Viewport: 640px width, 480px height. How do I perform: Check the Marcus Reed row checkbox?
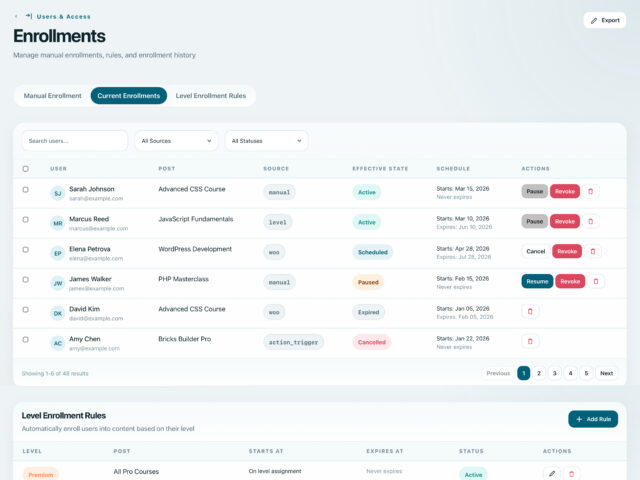coord(26,220)
